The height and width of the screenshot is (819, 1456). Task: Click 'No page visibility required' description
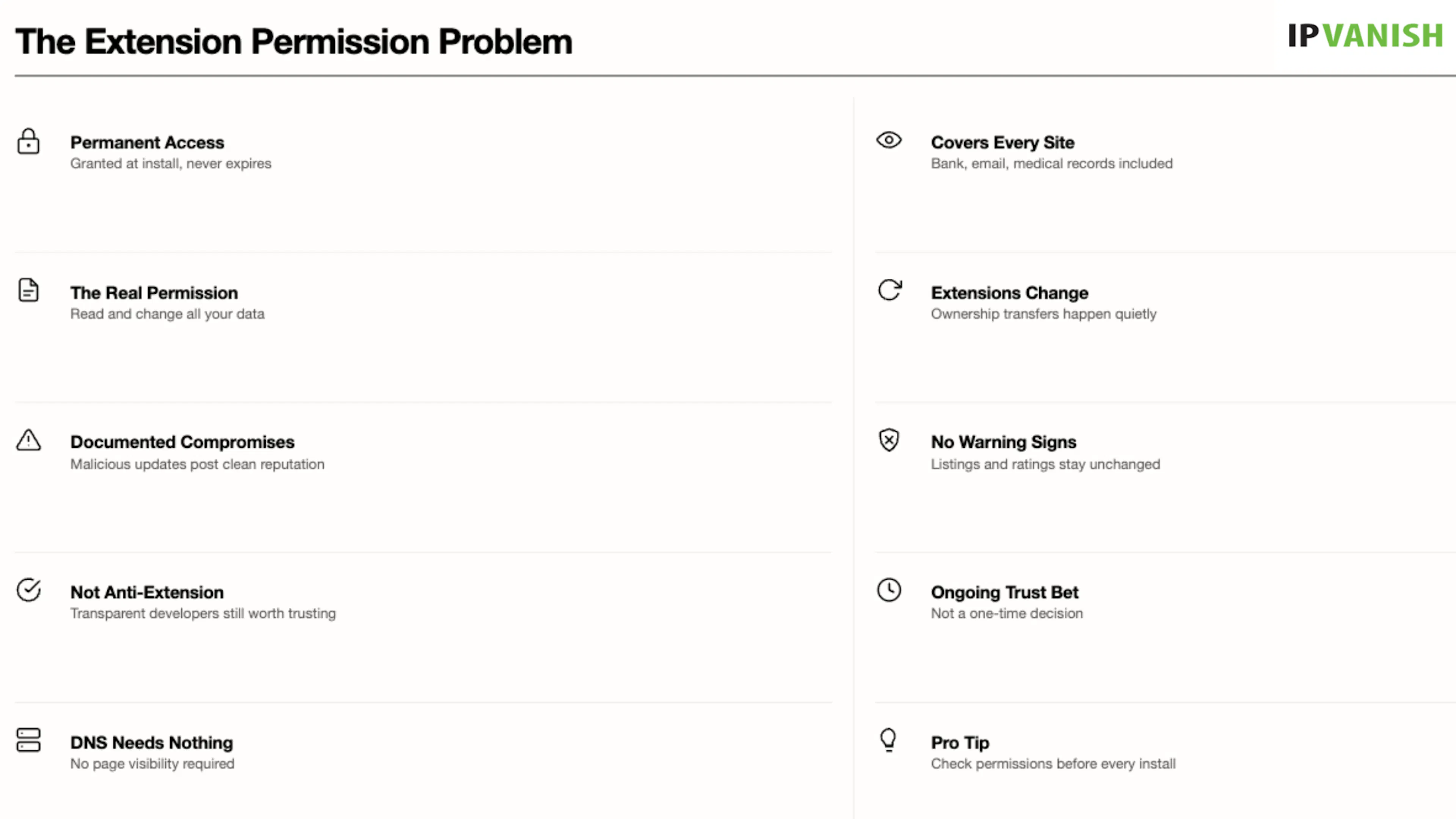click(x=152, y=764)
